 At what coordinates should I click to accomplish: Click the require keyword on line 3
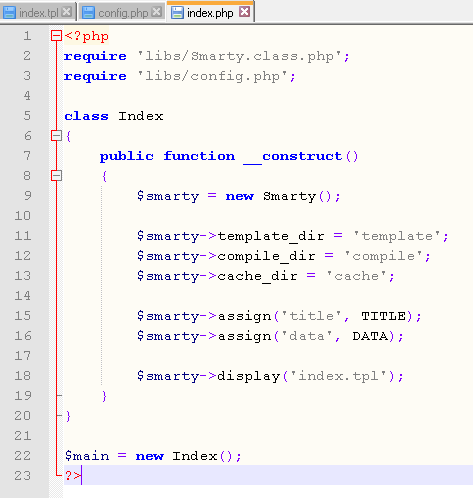[x=95, y=77]
